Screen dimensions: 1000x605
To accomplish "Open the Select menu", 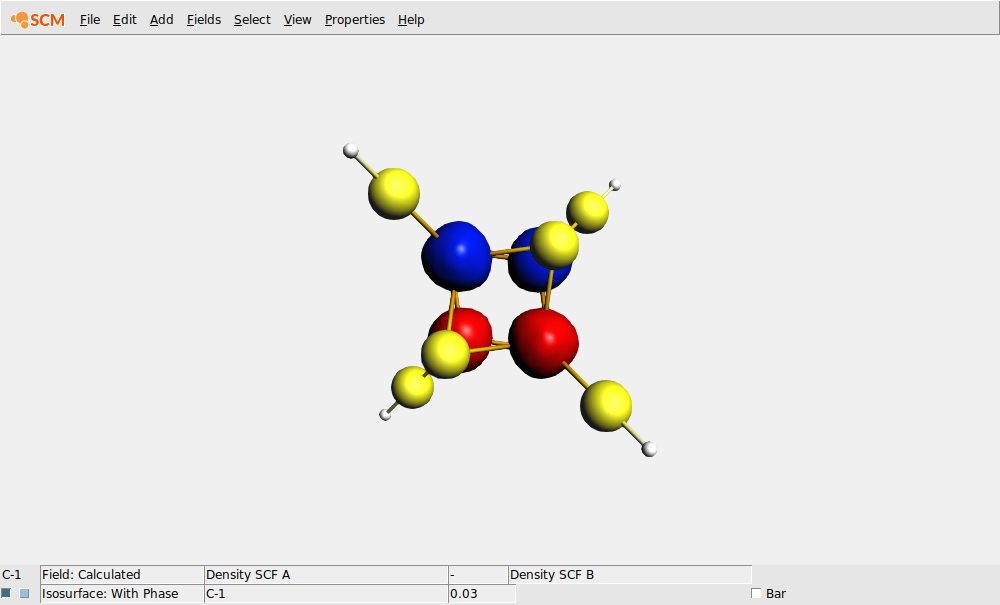I will tap(251, 19).
